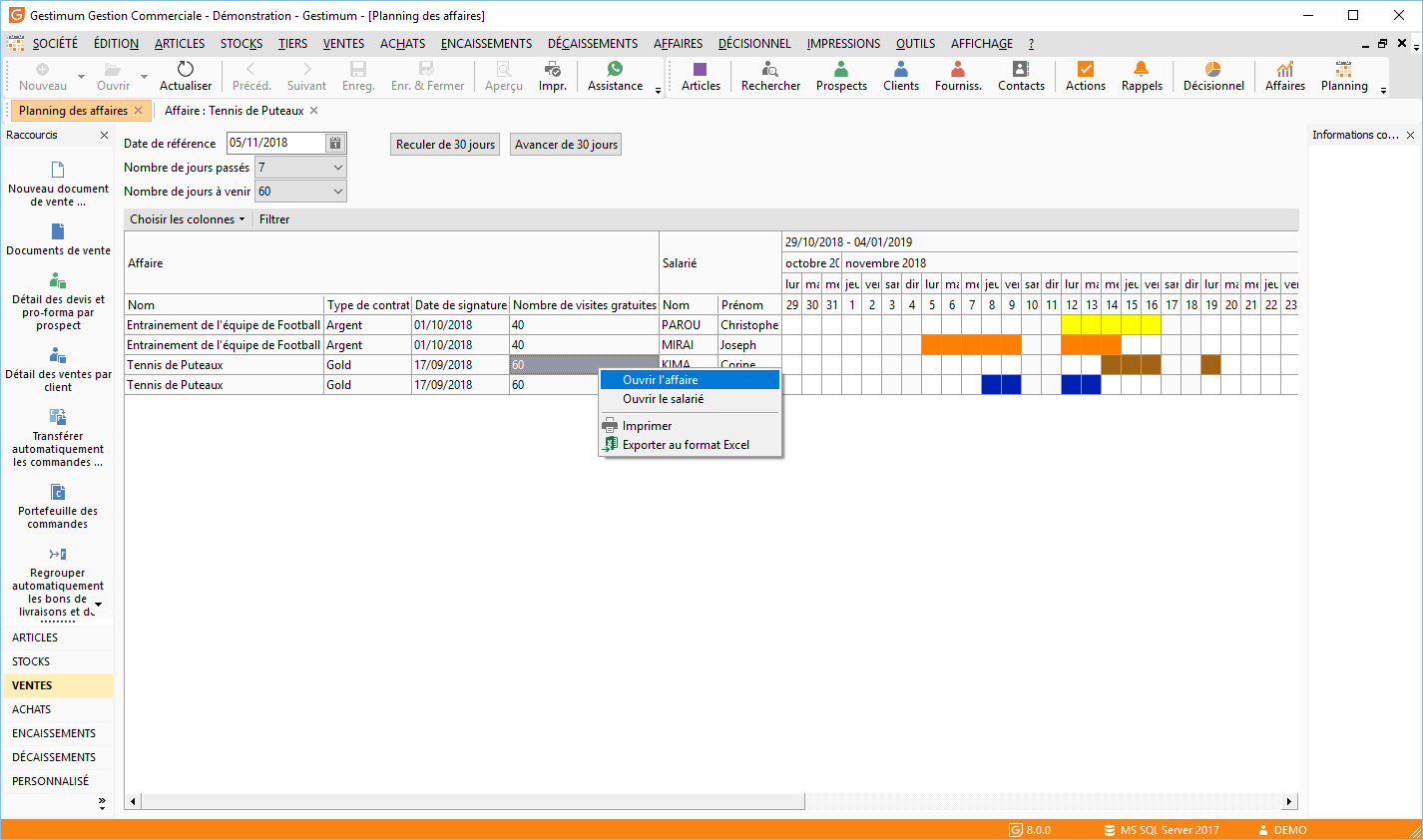Open Actions from the toolbar
Screen dimensions: 1423x840
click(x=1085, y=76)
